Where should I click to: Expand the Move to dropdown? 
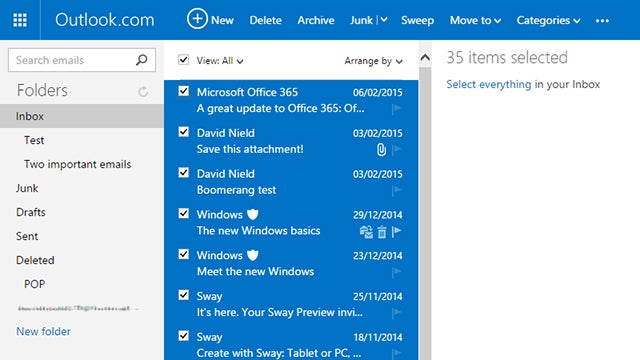click(x=475, y=20)
